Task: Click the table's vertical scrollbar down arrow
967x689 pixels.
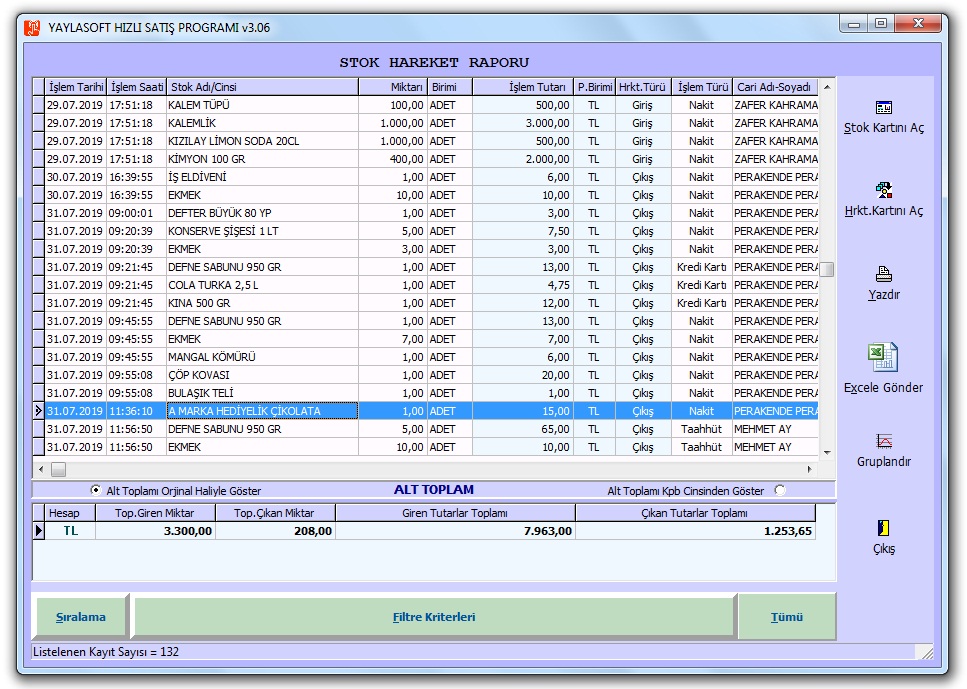Action: [x=827, y=452]
